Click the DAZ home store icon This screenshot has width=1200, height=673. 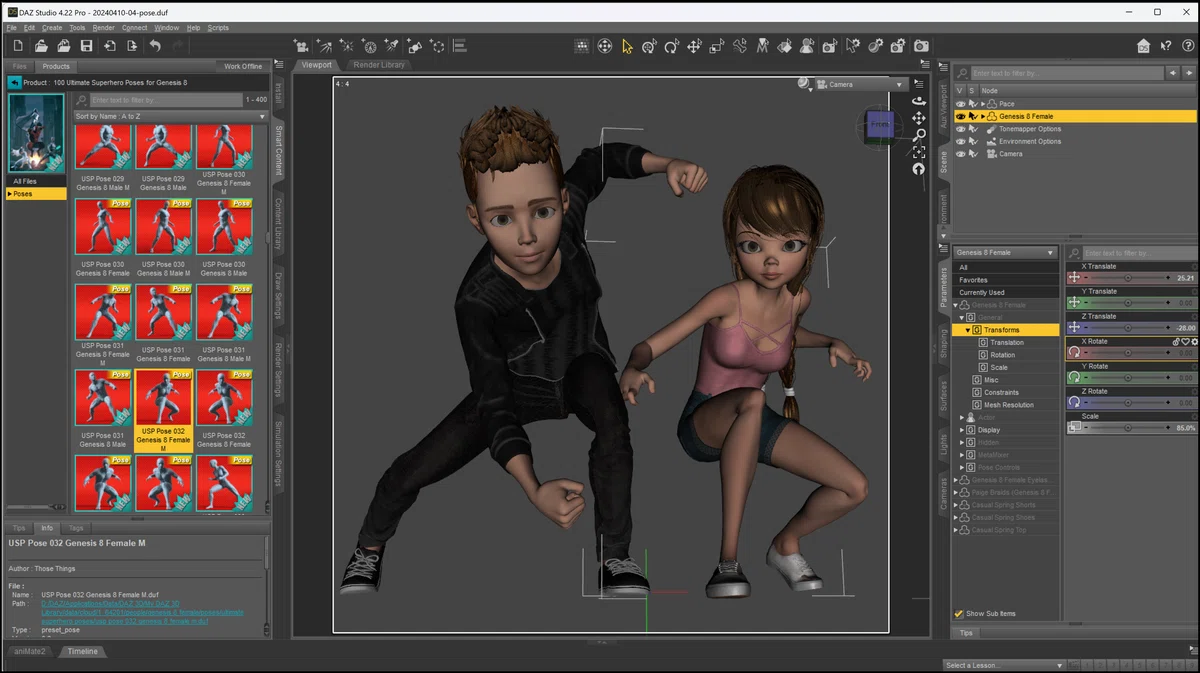point(1144,46)
